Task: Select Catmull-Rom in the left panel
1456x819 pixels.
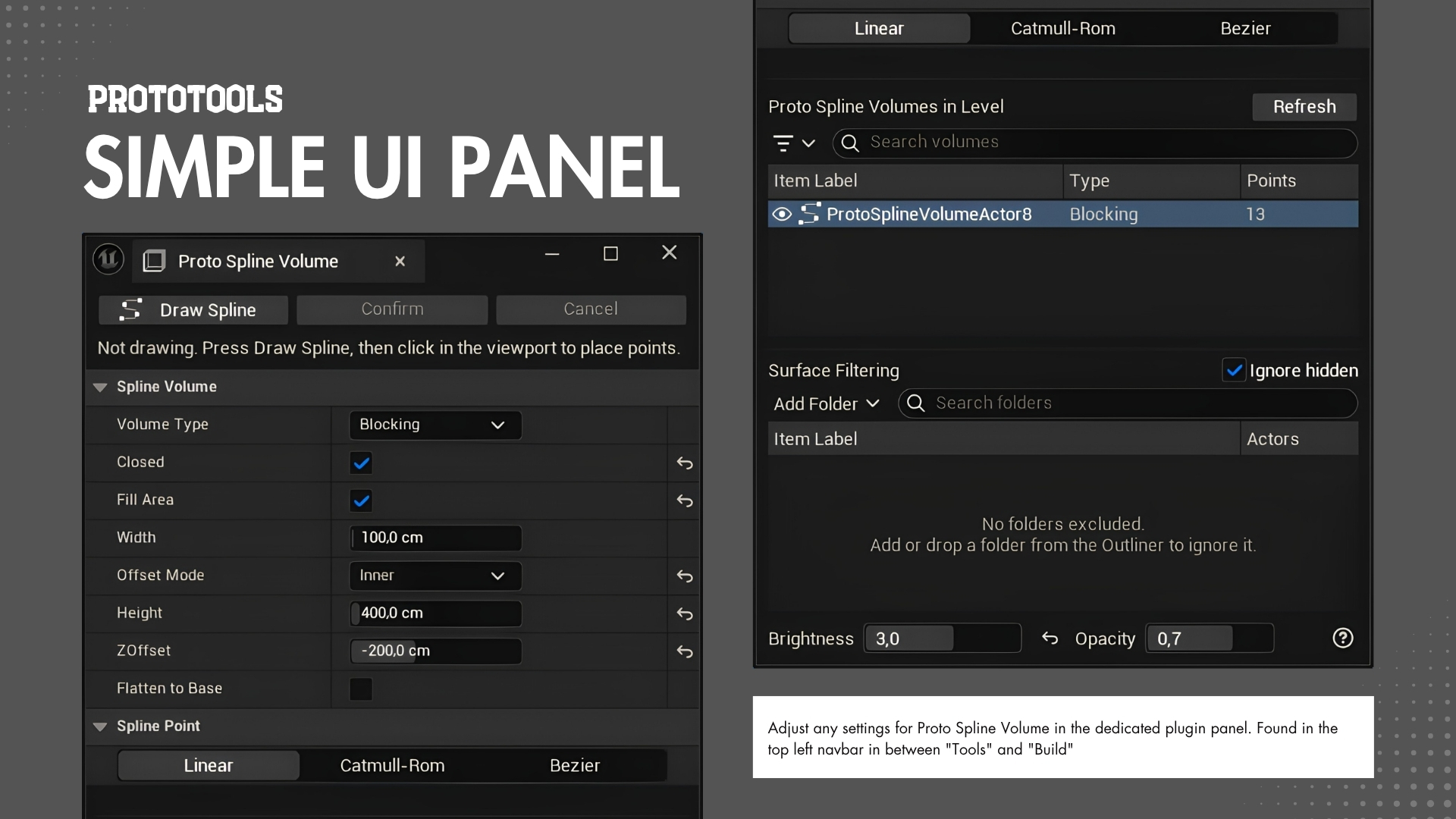Action: (x=392, y=765)
